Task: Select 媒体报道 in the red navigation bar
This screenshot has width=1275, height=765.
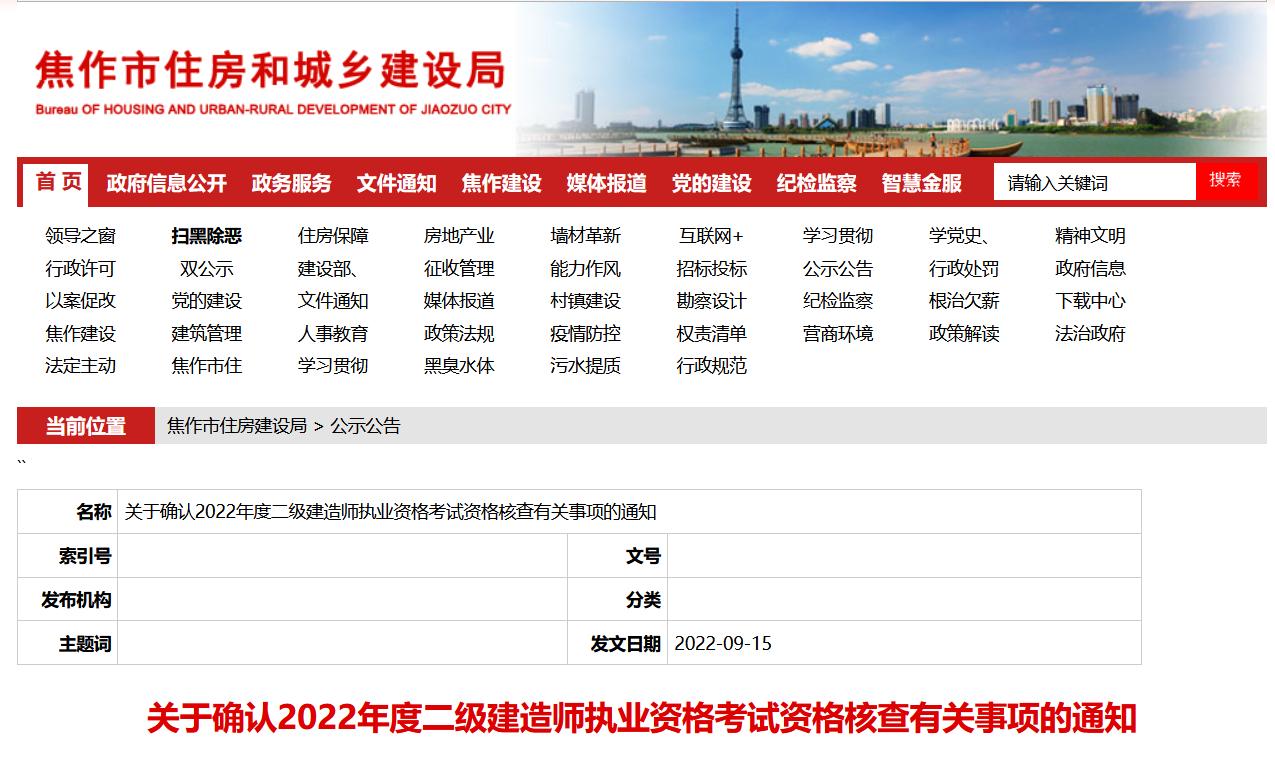Action: (607, 183)
